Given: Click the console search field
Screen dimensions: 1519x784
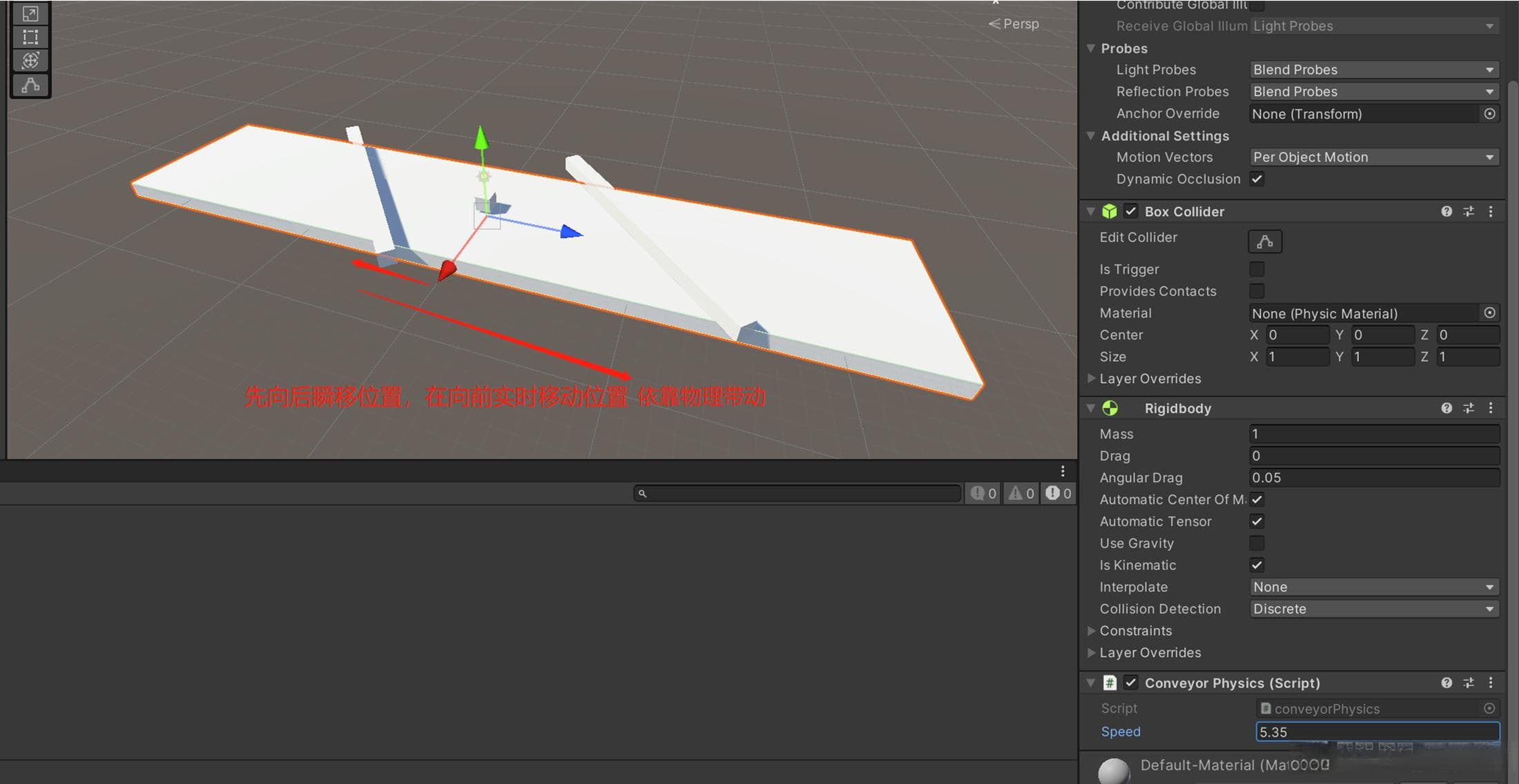Looking at the screenshot, I should tap(797, 493).
